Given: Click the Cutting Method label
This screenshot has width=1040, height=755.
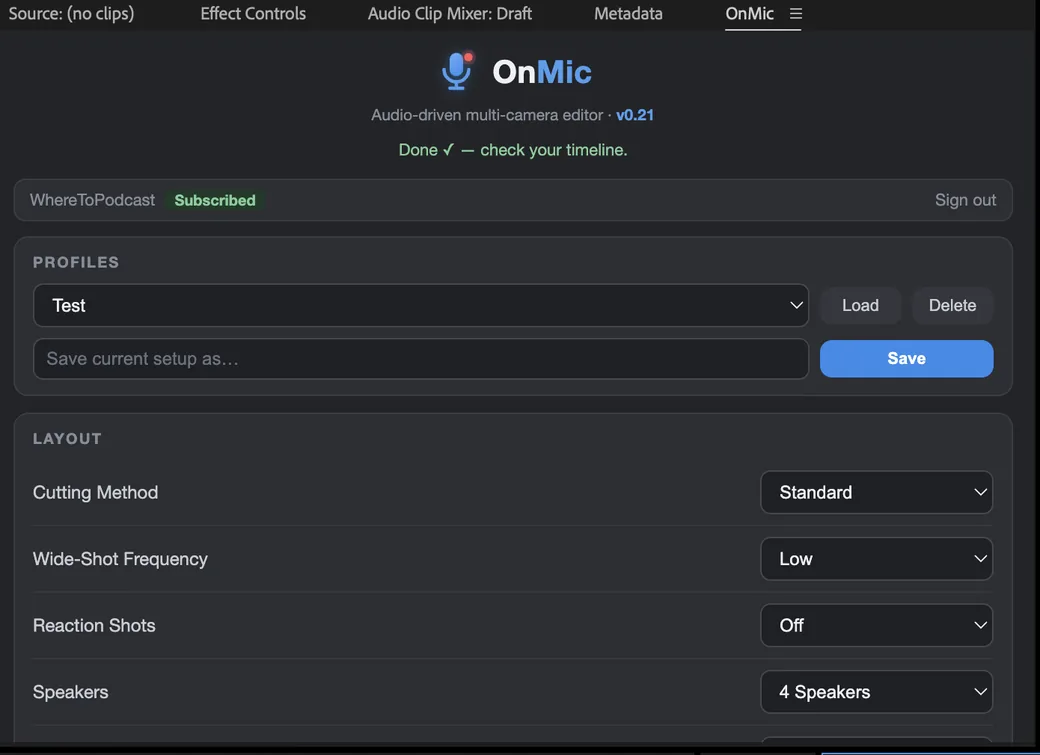Looking at the screenshot, I should (x=96, y=492).
